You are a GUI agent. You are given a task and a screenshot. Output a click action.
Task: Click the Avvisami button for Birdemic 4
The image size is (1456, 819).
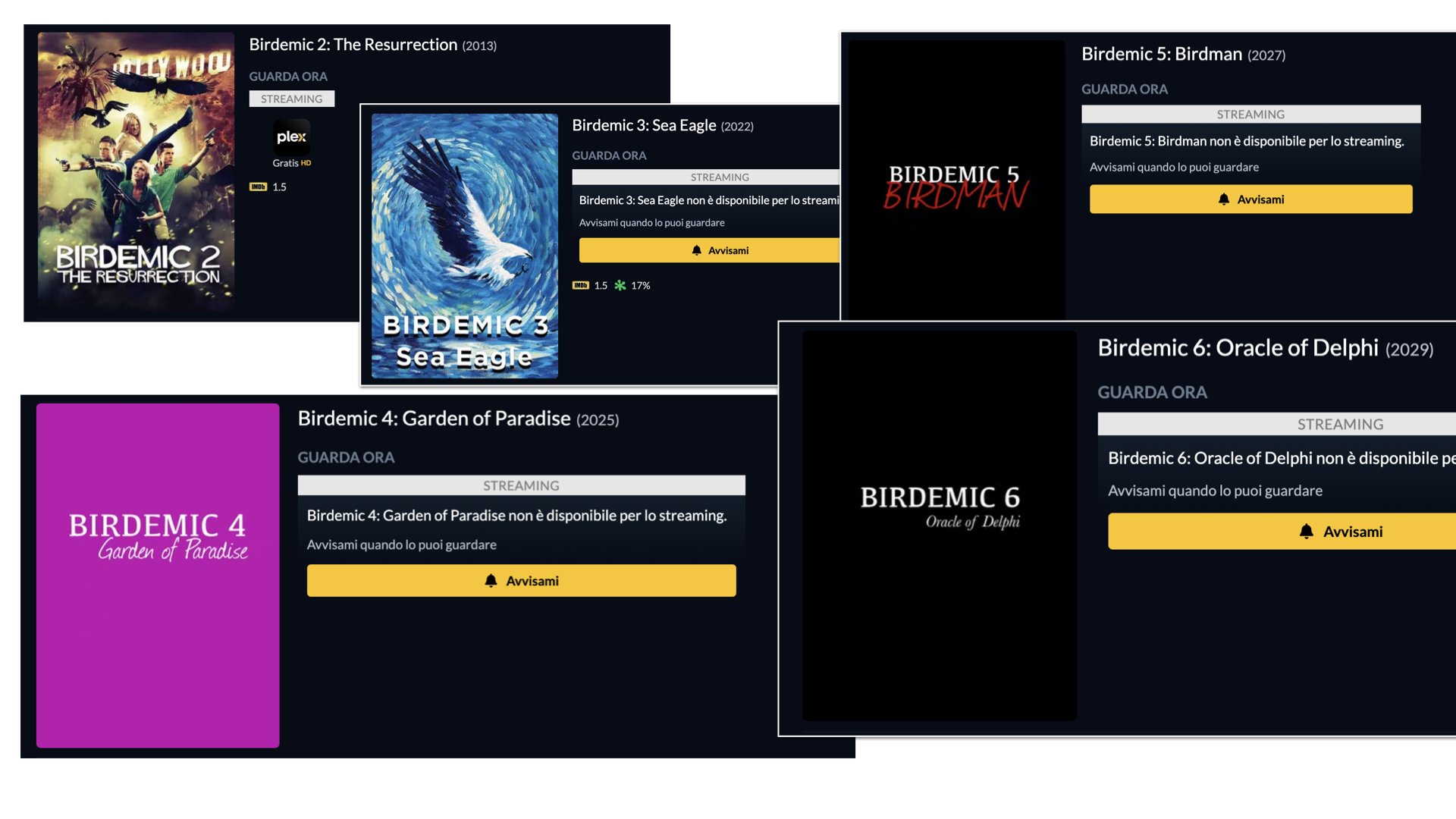click(x=521, y=580)
